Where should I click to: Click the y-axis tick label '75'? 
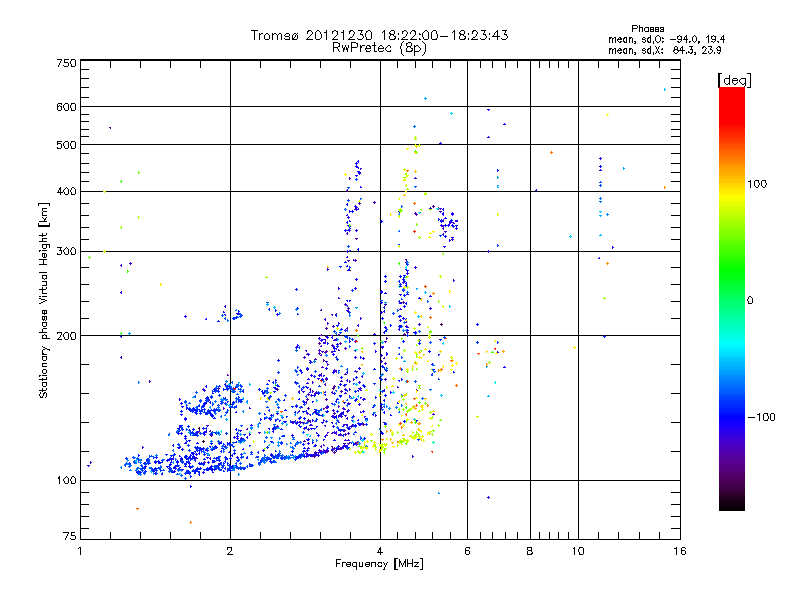pyautogui.click(x=70, y=536)
